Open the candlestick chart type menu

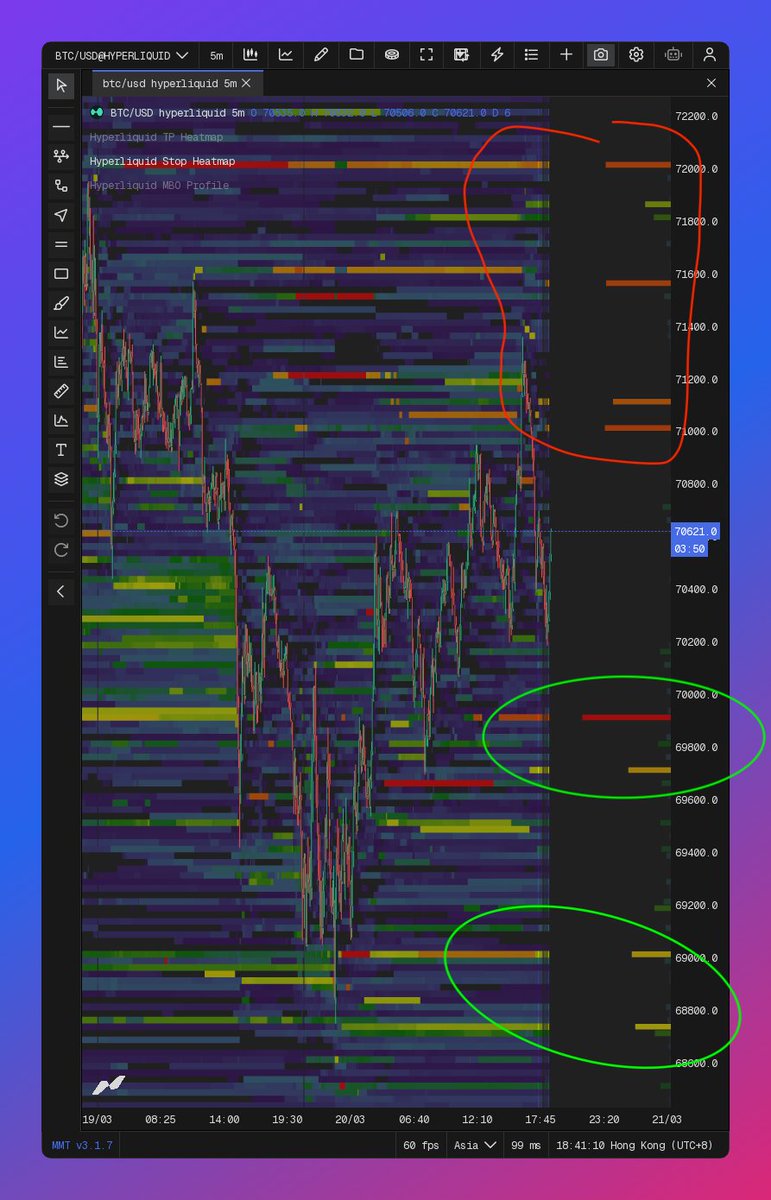coord(251,55)
